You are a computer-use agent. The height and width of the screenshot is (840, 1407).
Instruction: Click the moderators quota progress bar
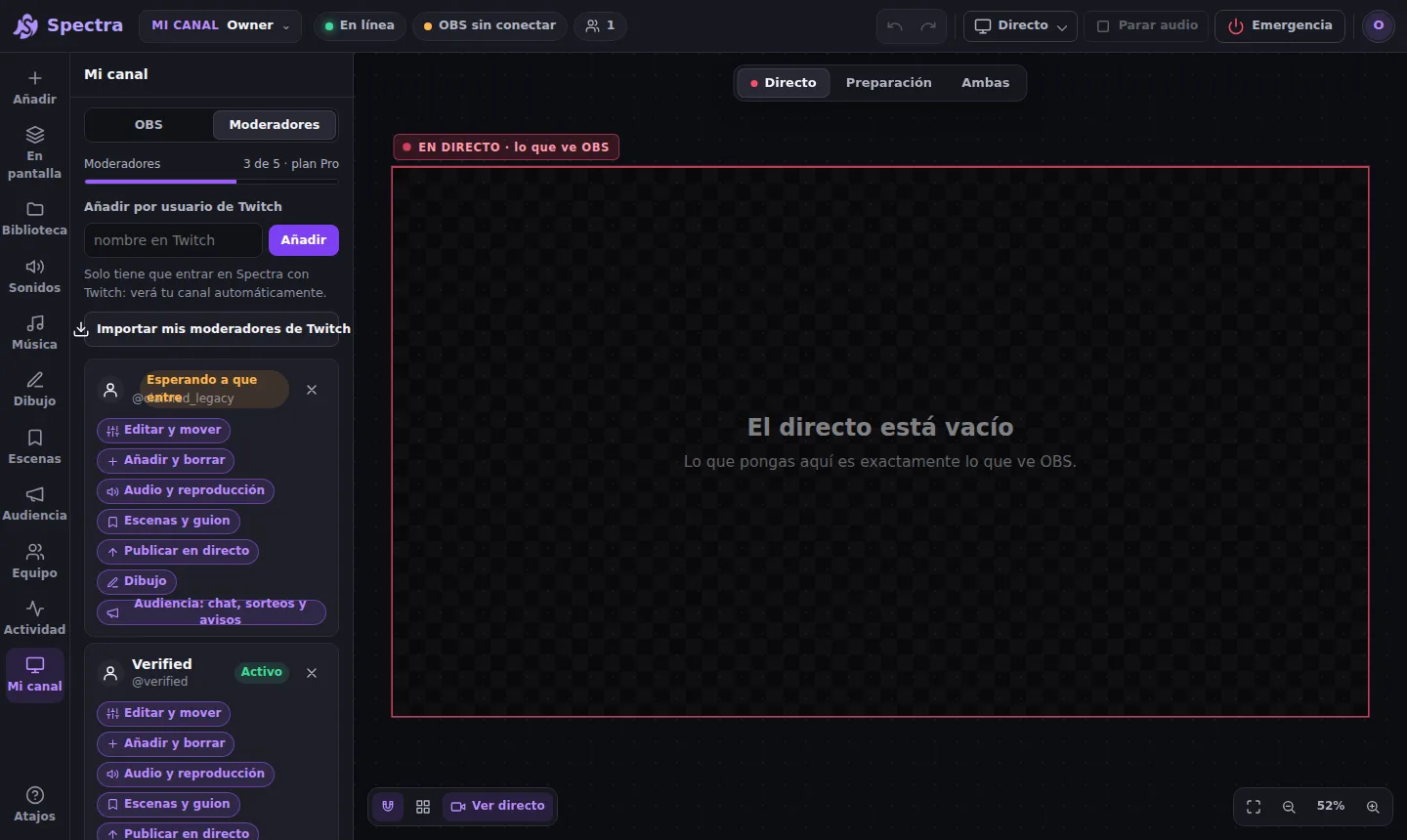(211, 182)
